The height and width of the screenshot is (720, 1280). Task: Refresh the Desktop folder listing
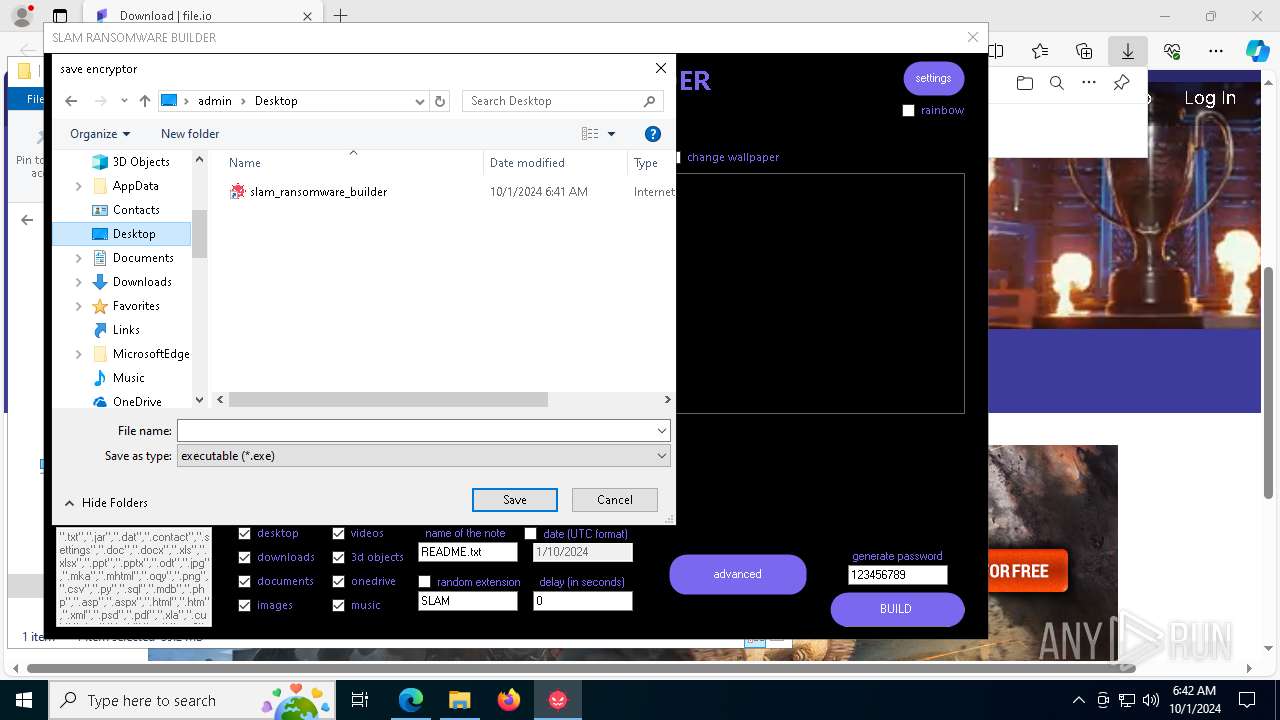click(440, 101)
